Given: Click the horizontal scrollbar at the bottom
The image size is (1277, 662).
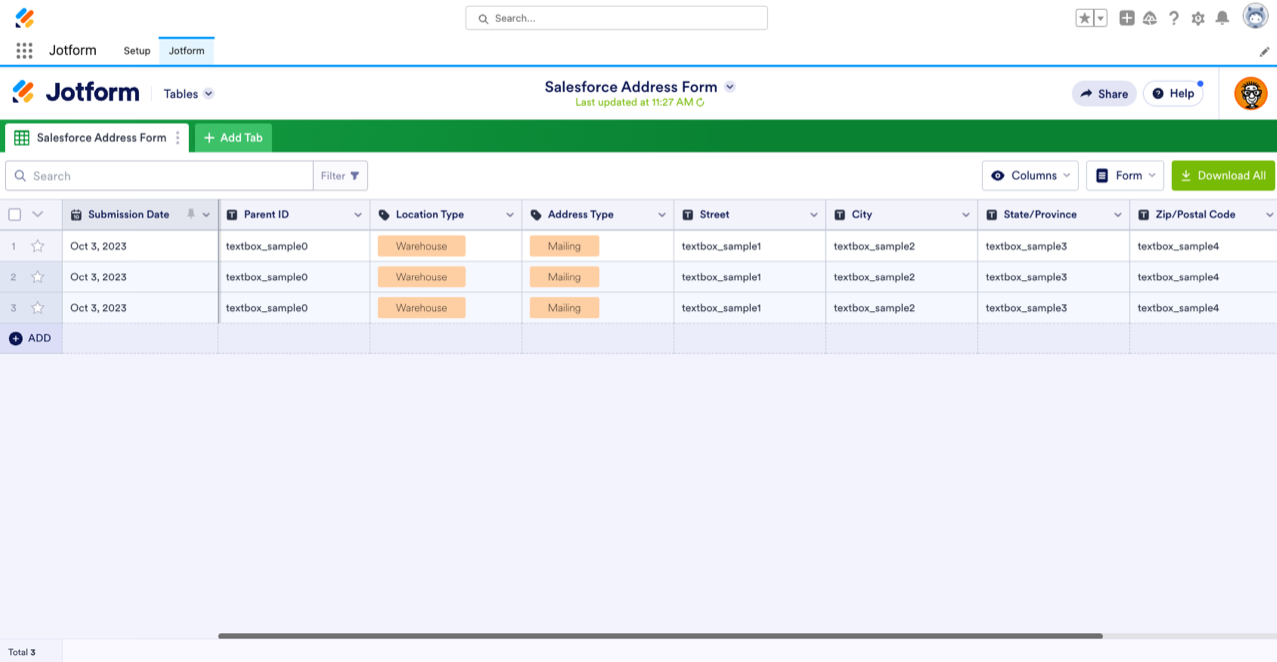Looking at the screenshot, I should (660, 636).
